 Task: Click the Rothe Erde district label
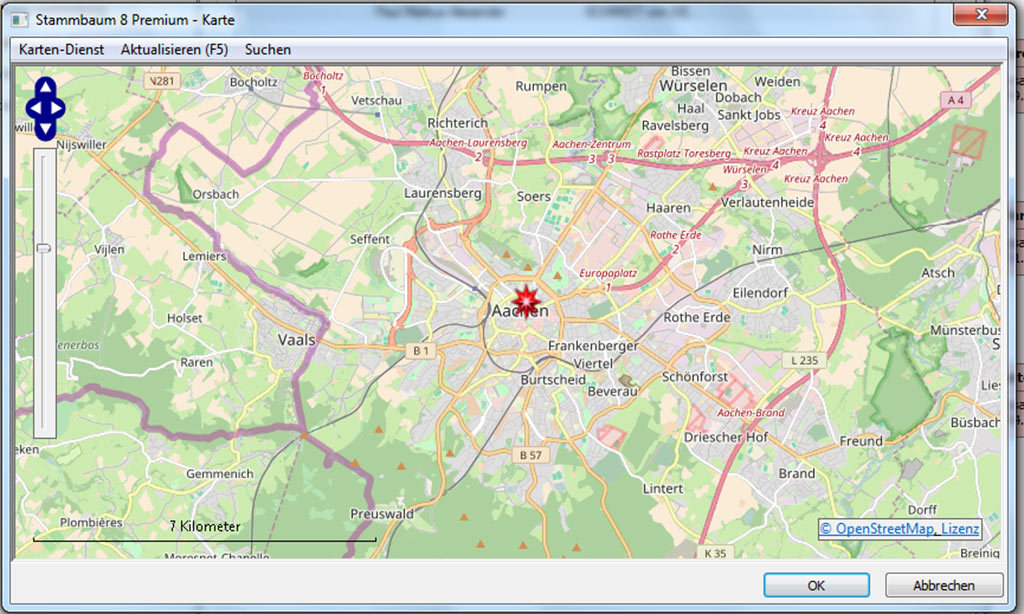[x=697, y=317]
